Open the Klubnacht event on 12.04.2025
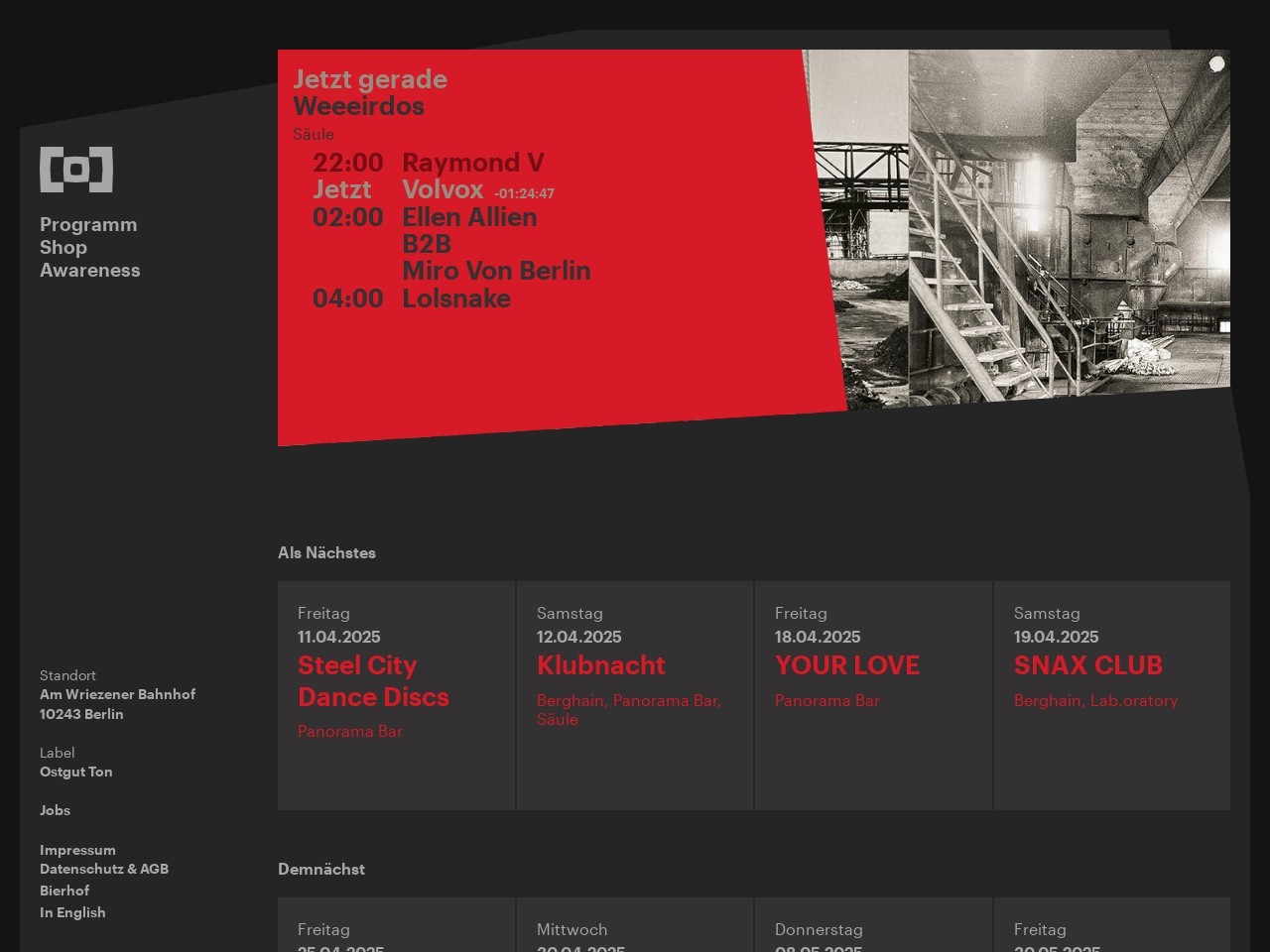Image resolution: width=1270 pixels, height=952 pixels. click(601, 665)
